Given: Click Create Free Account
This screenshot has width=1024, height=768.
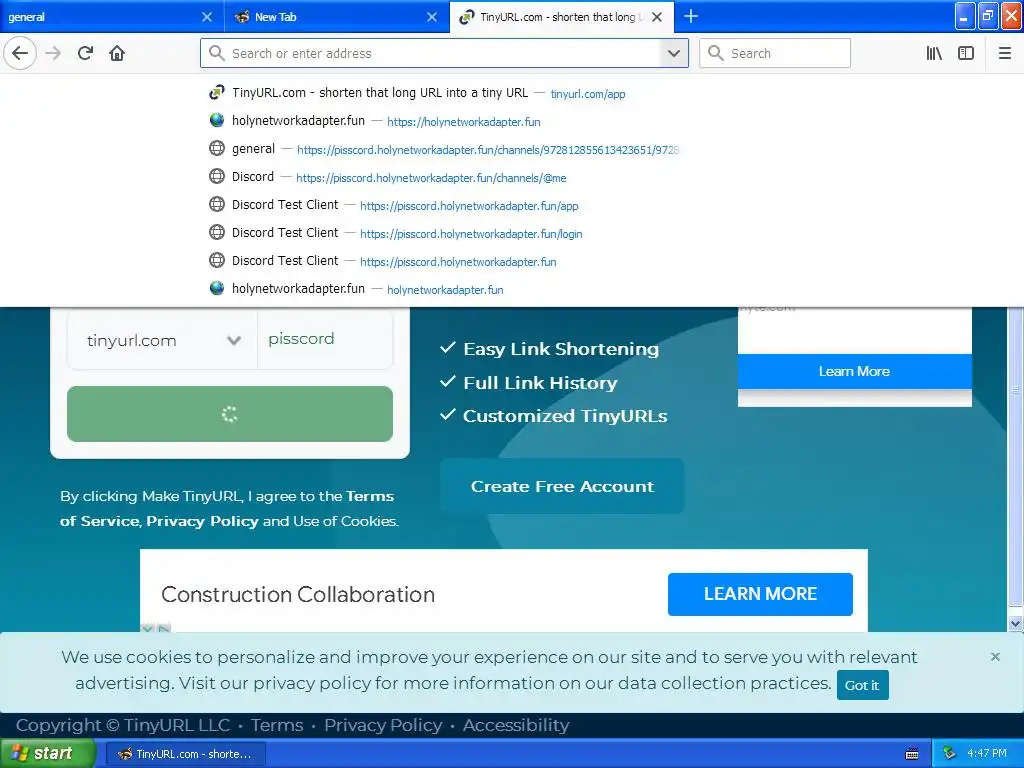Looking at the screenshot, I should tap(562, 486).
